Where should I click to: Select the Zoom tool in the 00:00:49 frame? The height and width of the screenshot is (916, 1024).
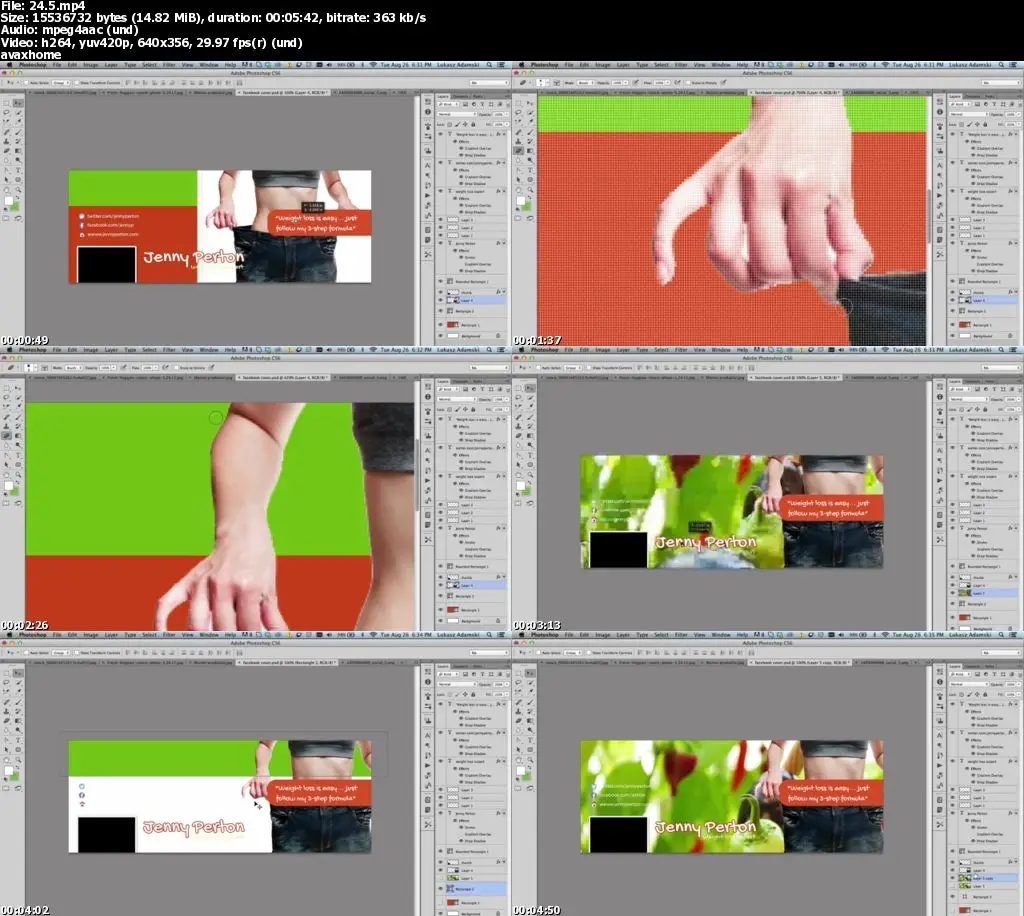(18, 189)
